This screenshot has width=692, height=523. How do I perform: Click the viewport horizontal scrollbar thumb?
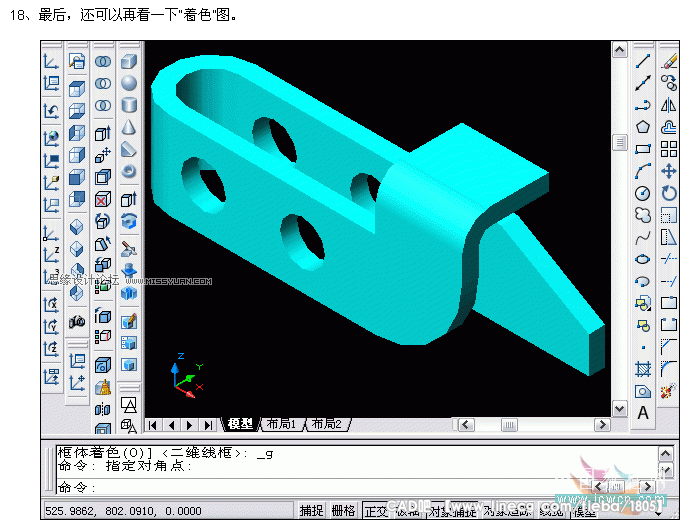coord(509,425)
